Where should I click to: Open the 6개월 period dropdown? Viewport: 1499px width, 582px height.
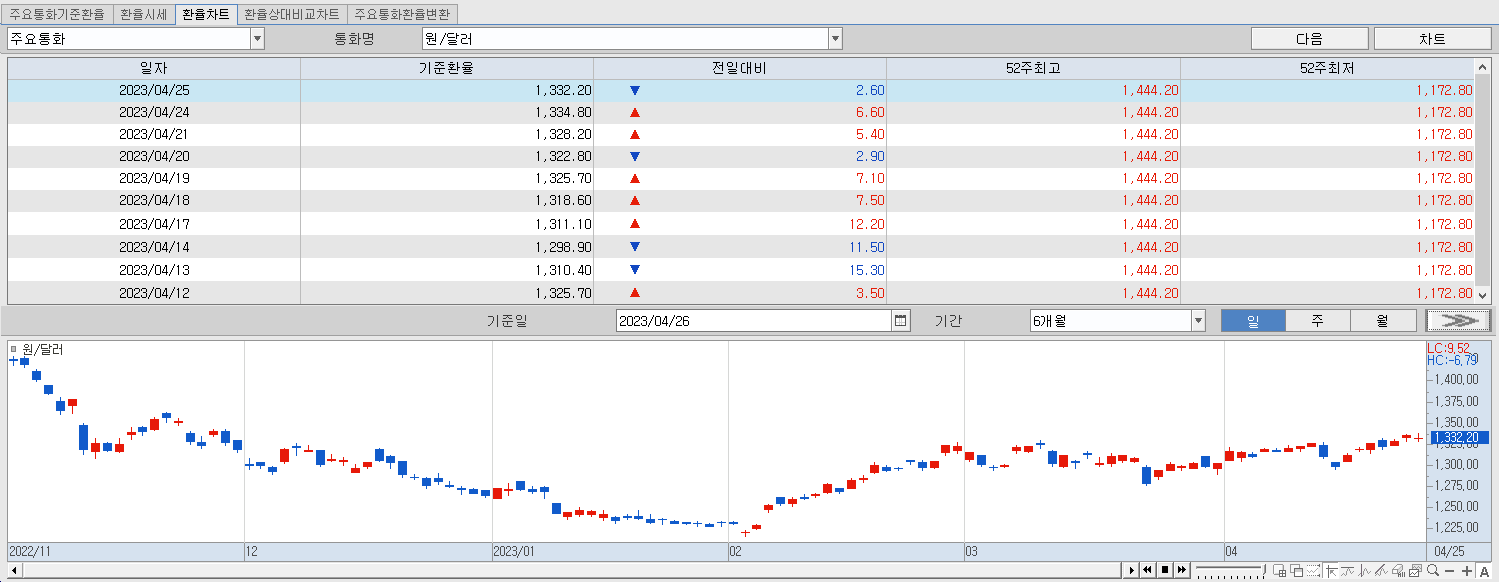coord(1198,321)
